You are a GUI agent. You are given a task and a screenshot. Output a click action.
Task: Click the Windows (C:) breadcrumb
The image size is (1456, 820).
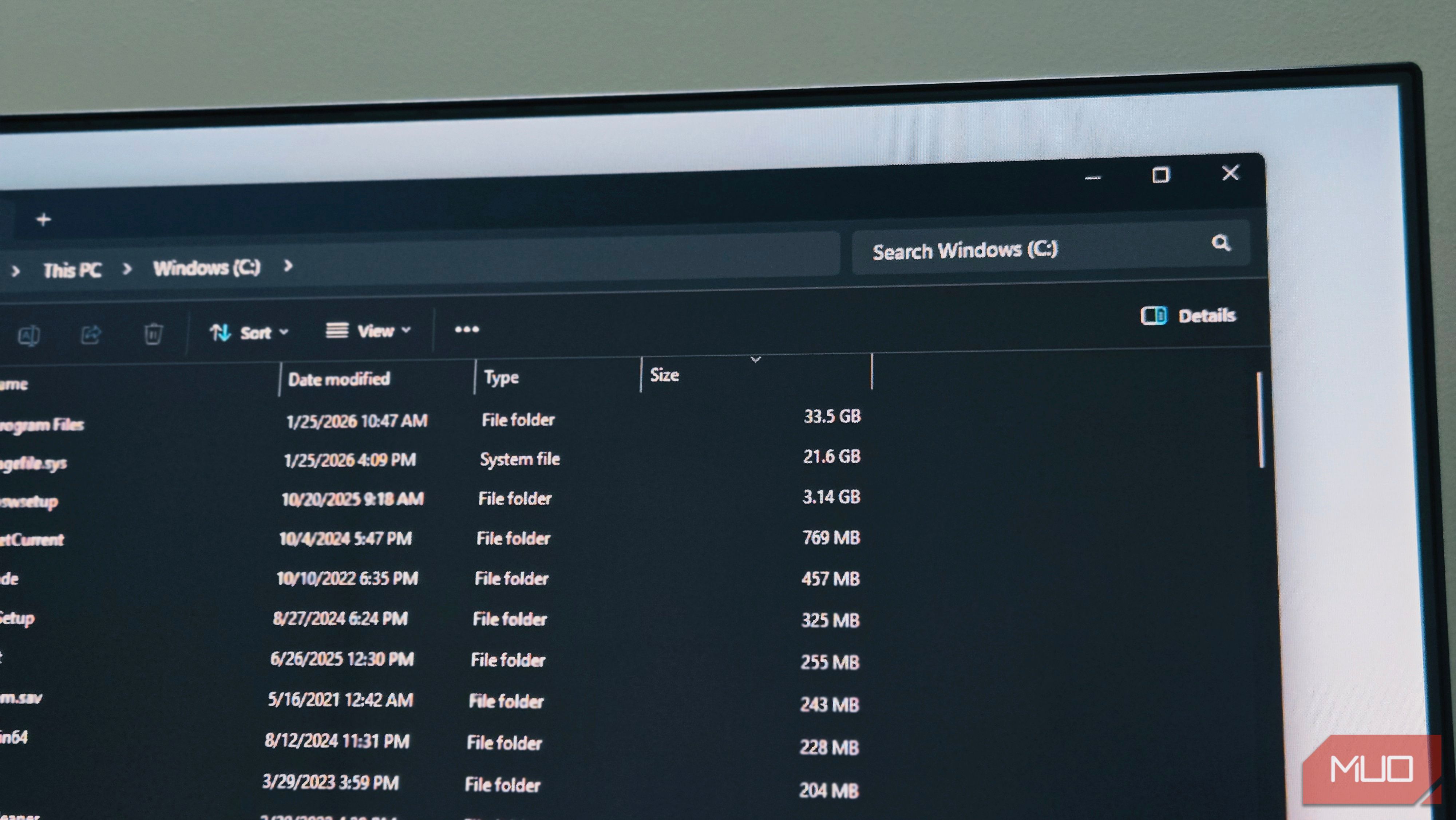207,268
